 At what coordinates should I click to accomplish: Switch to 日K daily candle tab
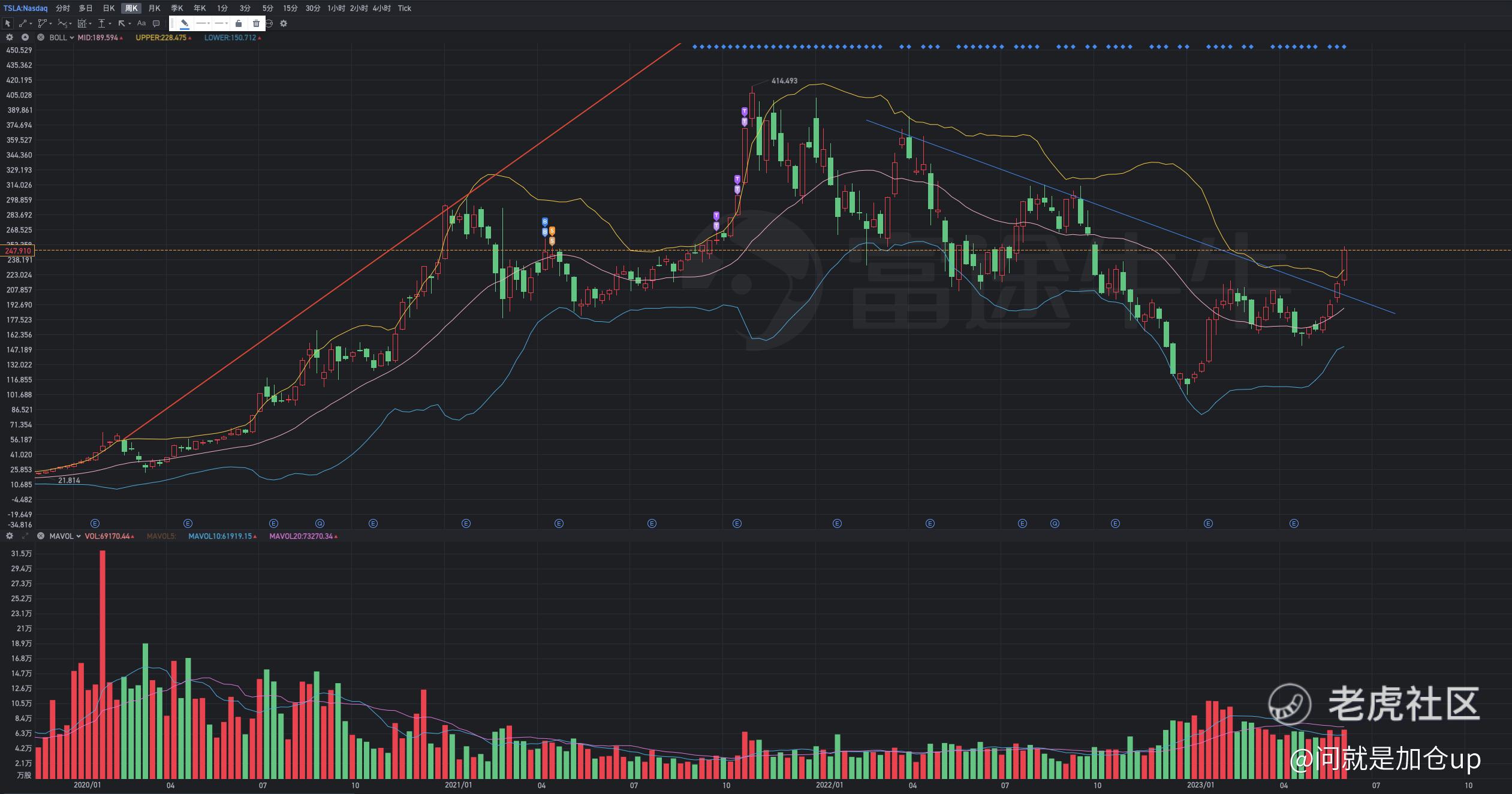(109, 8)
